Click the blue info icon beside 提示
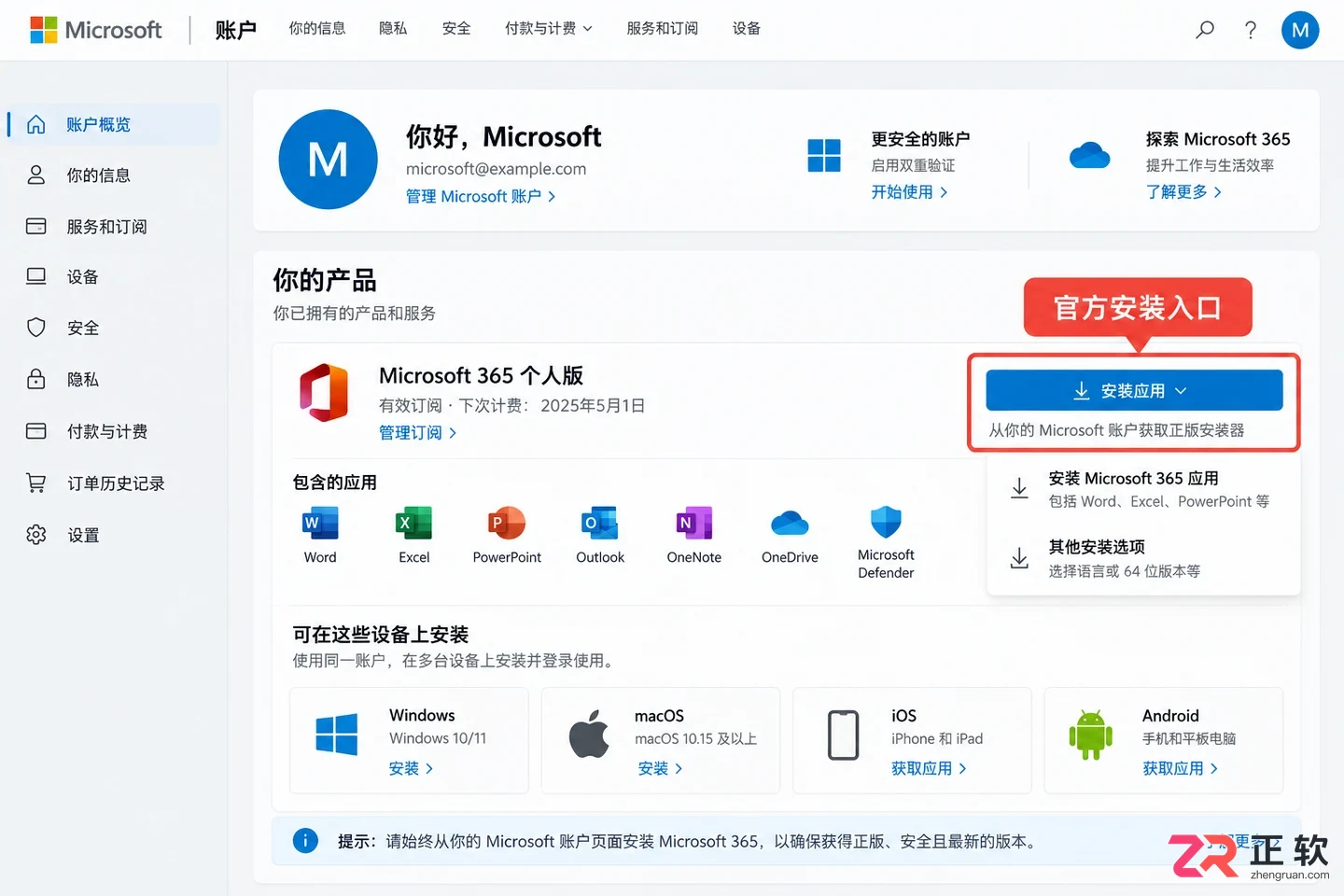This screenshot has height=896, width=1344. point(305,841)
